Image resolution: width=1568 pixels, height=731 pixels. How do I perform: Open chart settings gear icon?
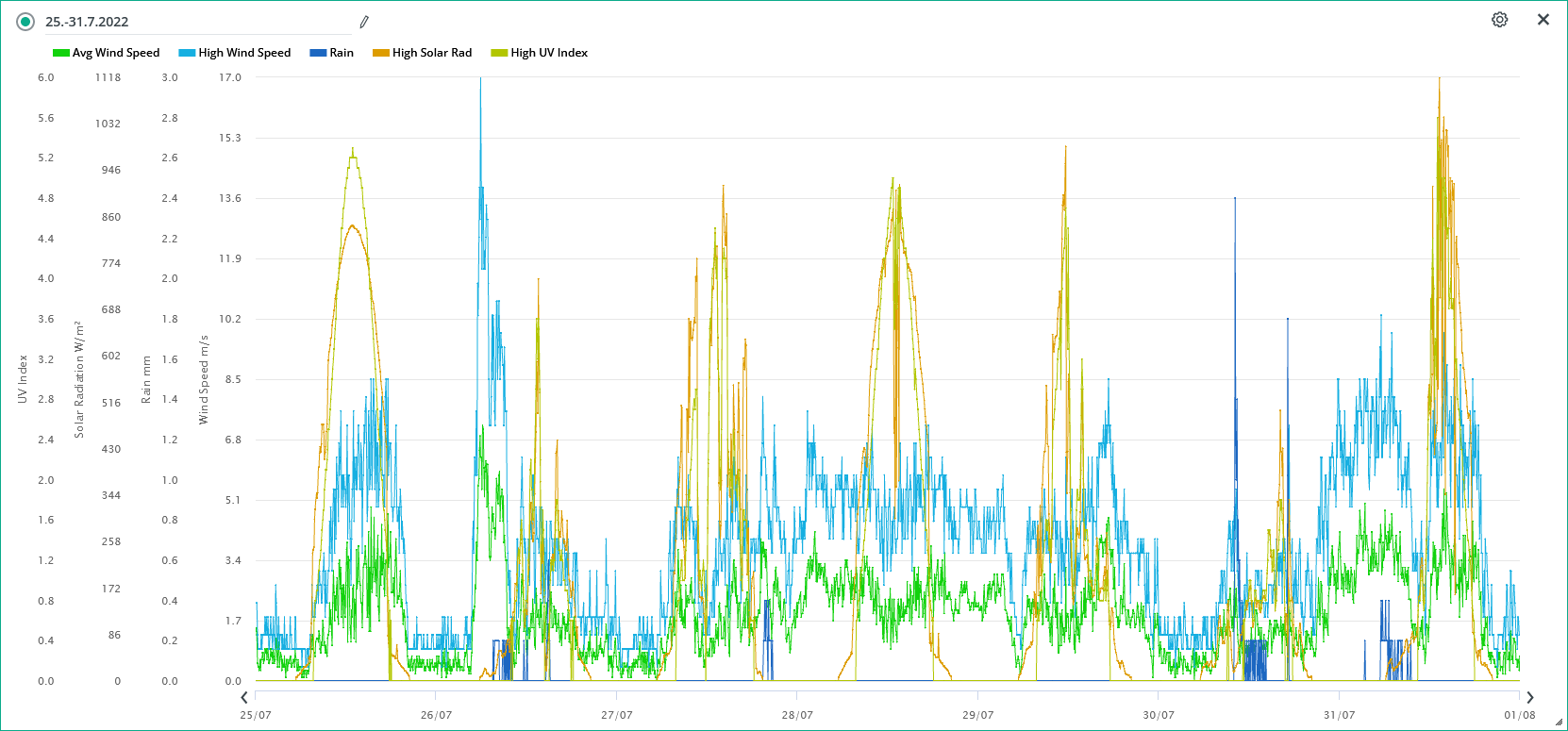click(1499, 20)
